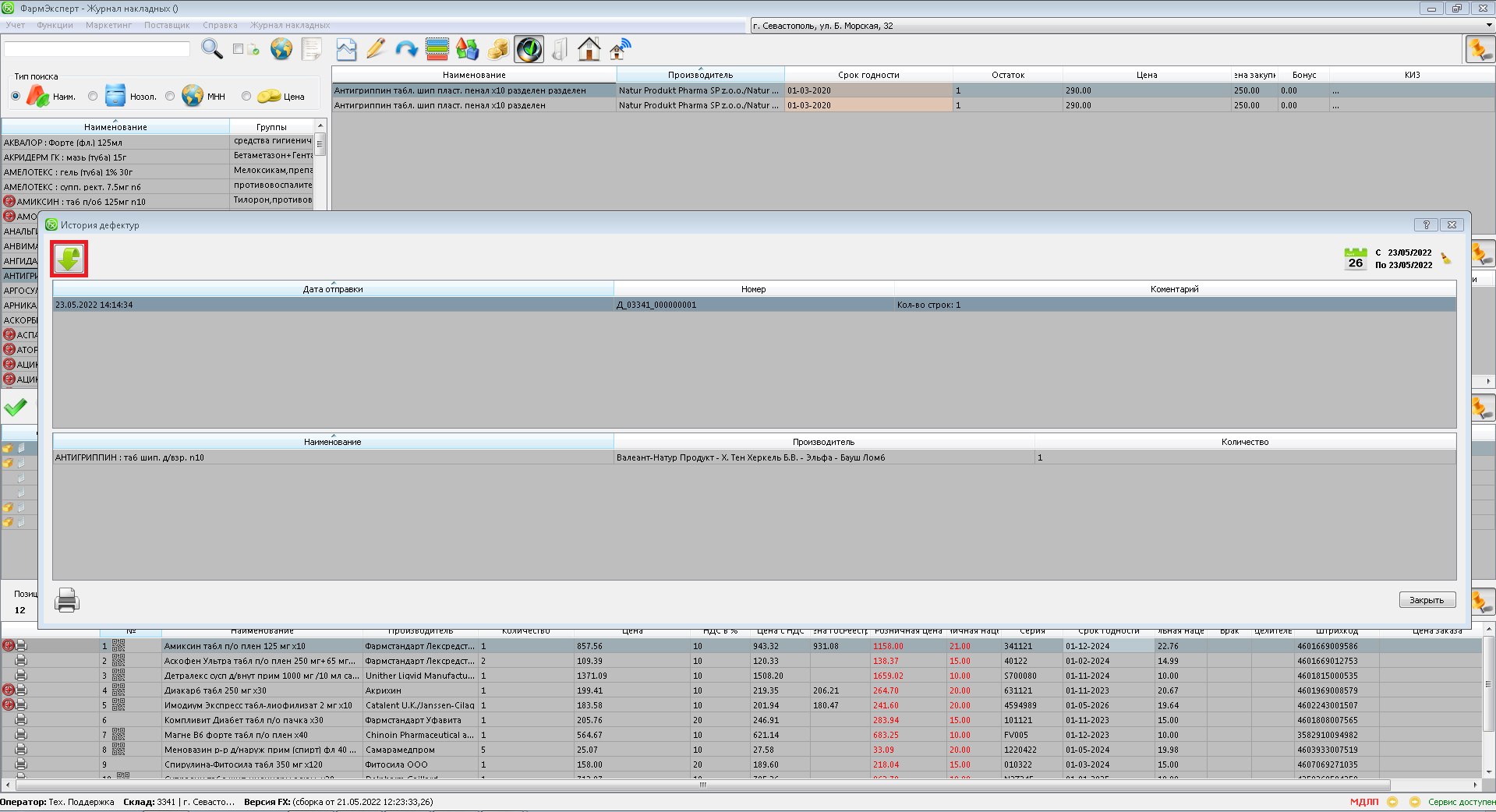Select the 'Цена' search type radio button
Viewport: 1496px width, 812px height.
coord(246,97)
